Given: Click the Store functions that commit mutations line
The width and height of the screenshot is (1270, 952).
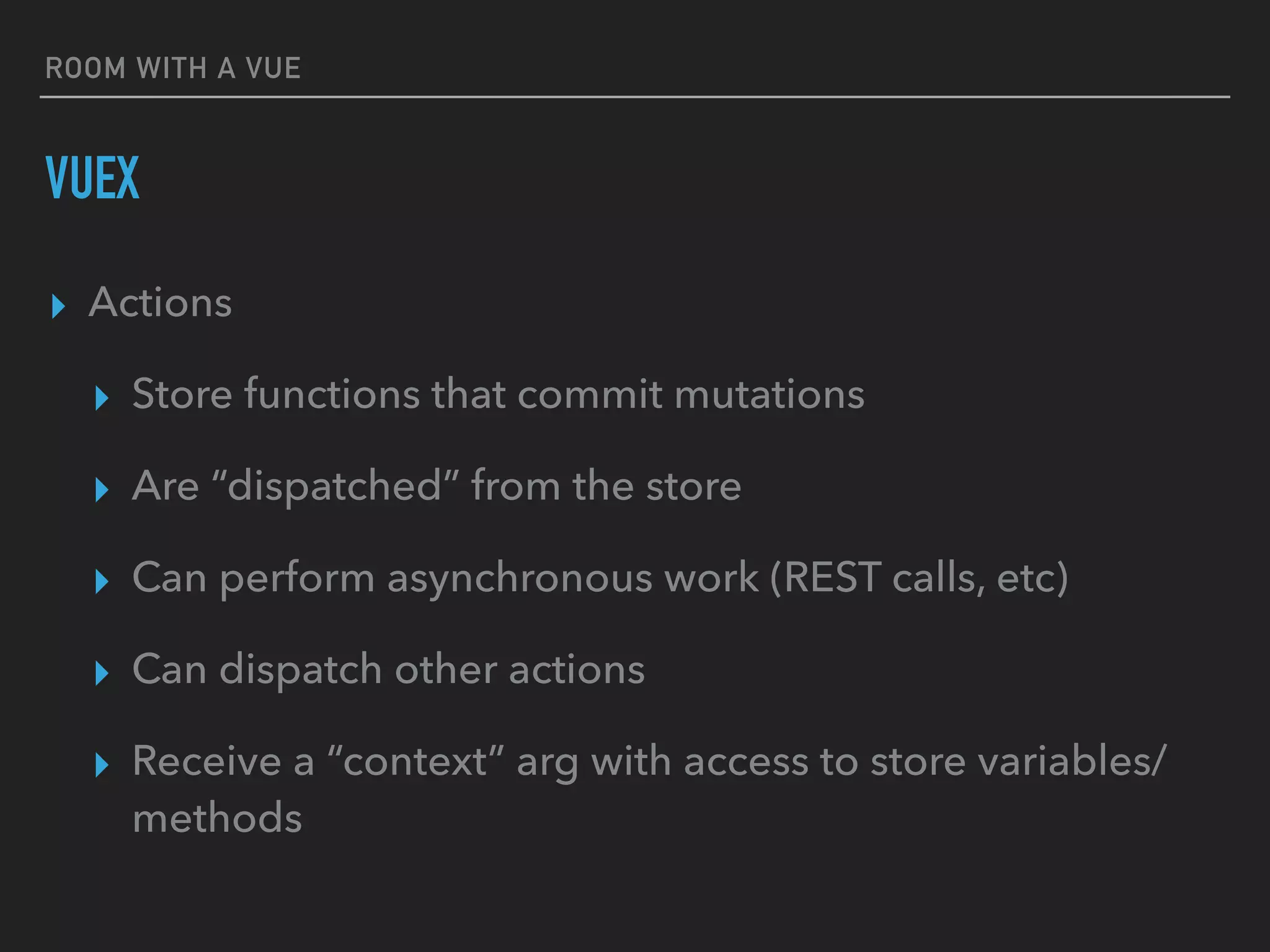Looking at the screenshot, I should click(x=498, y=394).
